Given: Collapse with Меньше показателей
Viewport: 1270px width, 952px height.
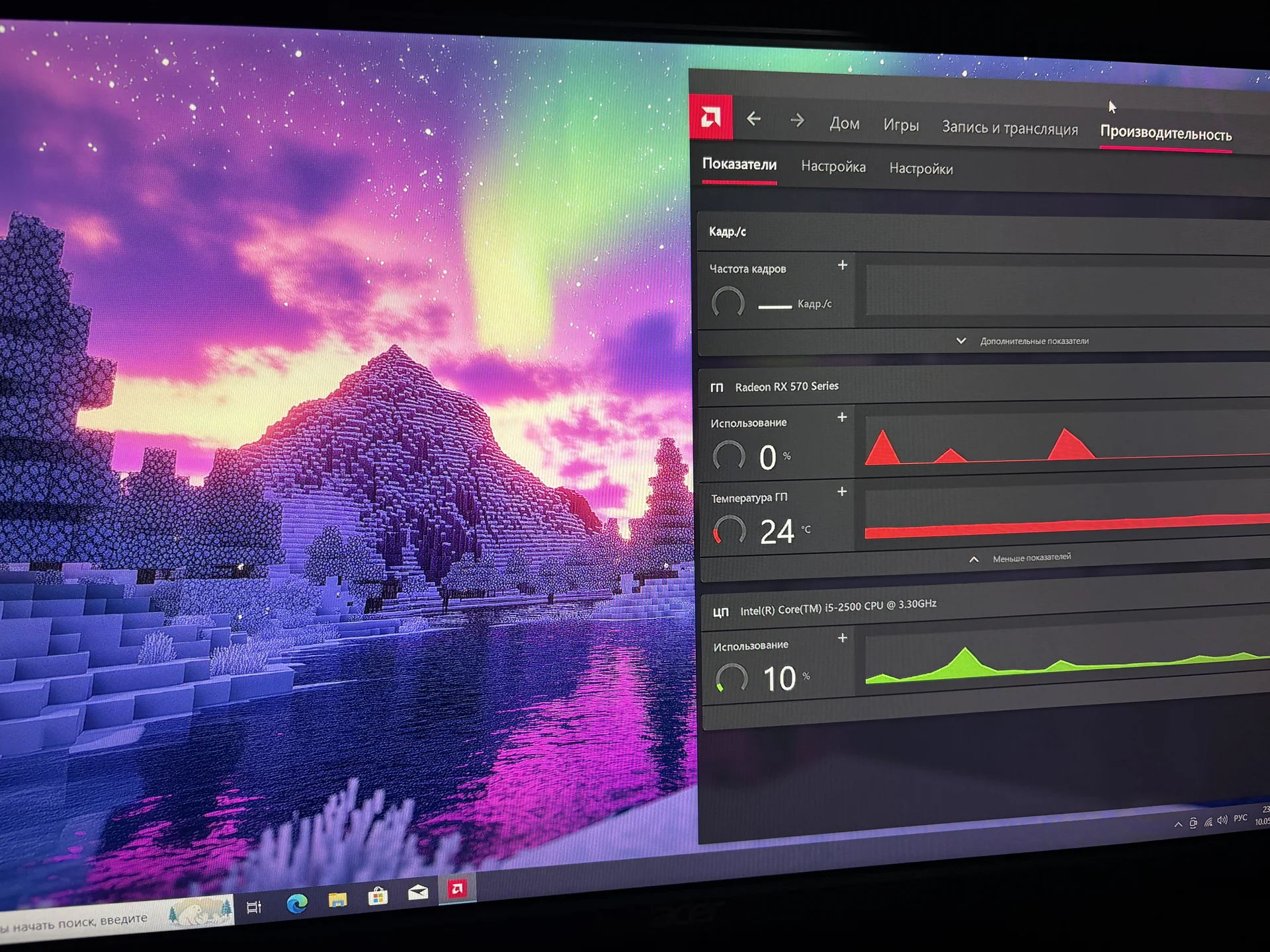Looking at the screenshot, I should pos(1019,558).
